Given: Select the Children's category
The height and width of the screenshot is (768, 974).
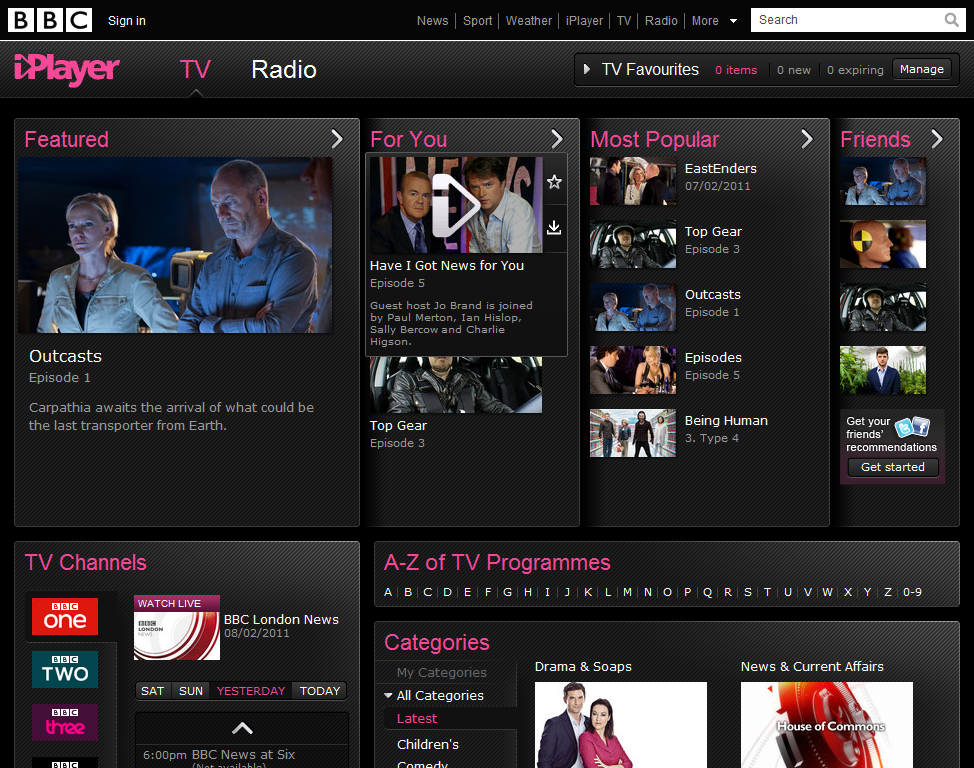Looking at the screenshot, I should click(427, 744).
